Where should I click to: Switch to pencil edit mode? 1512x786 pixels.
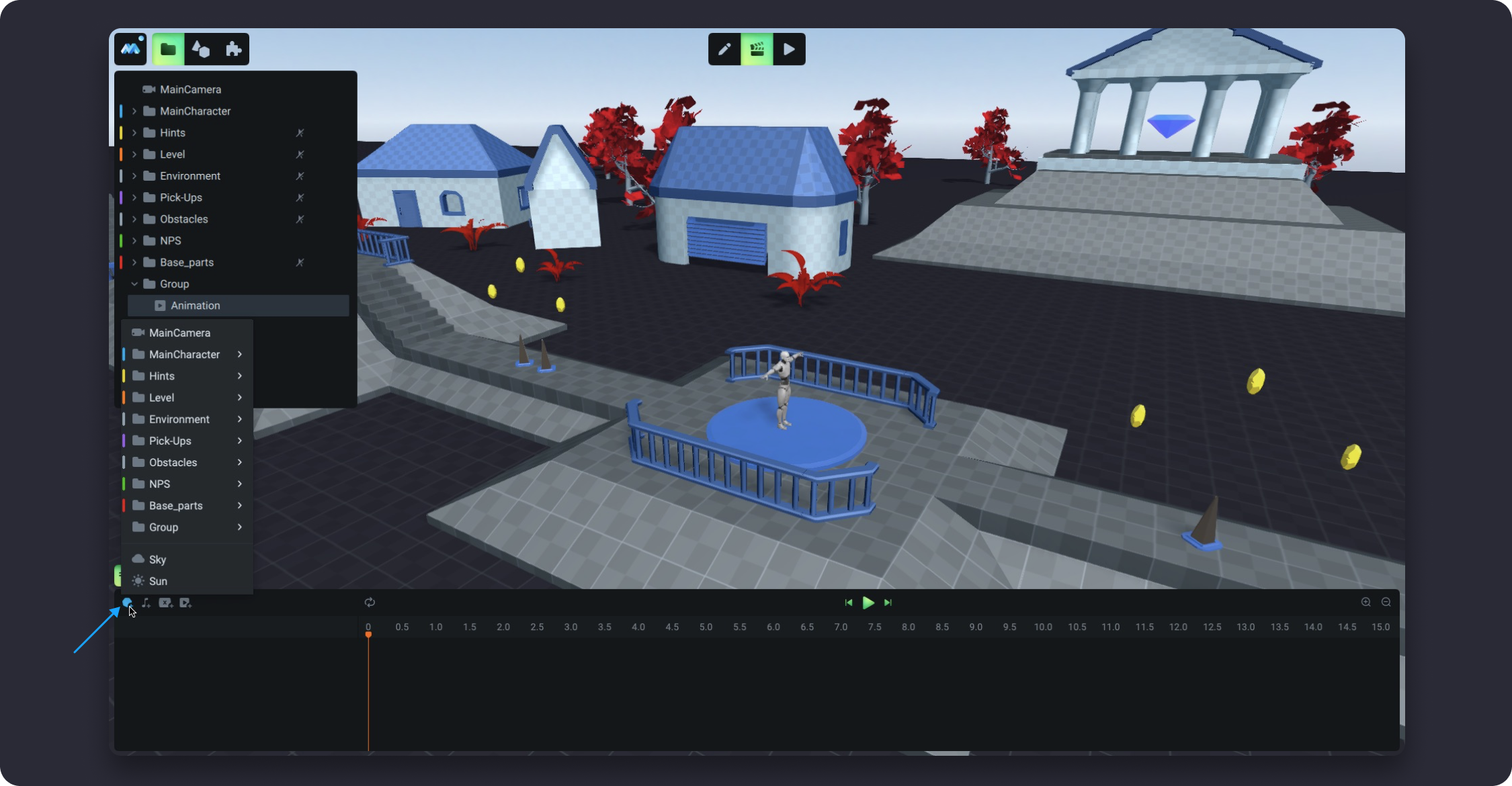(x=724, y=49)
